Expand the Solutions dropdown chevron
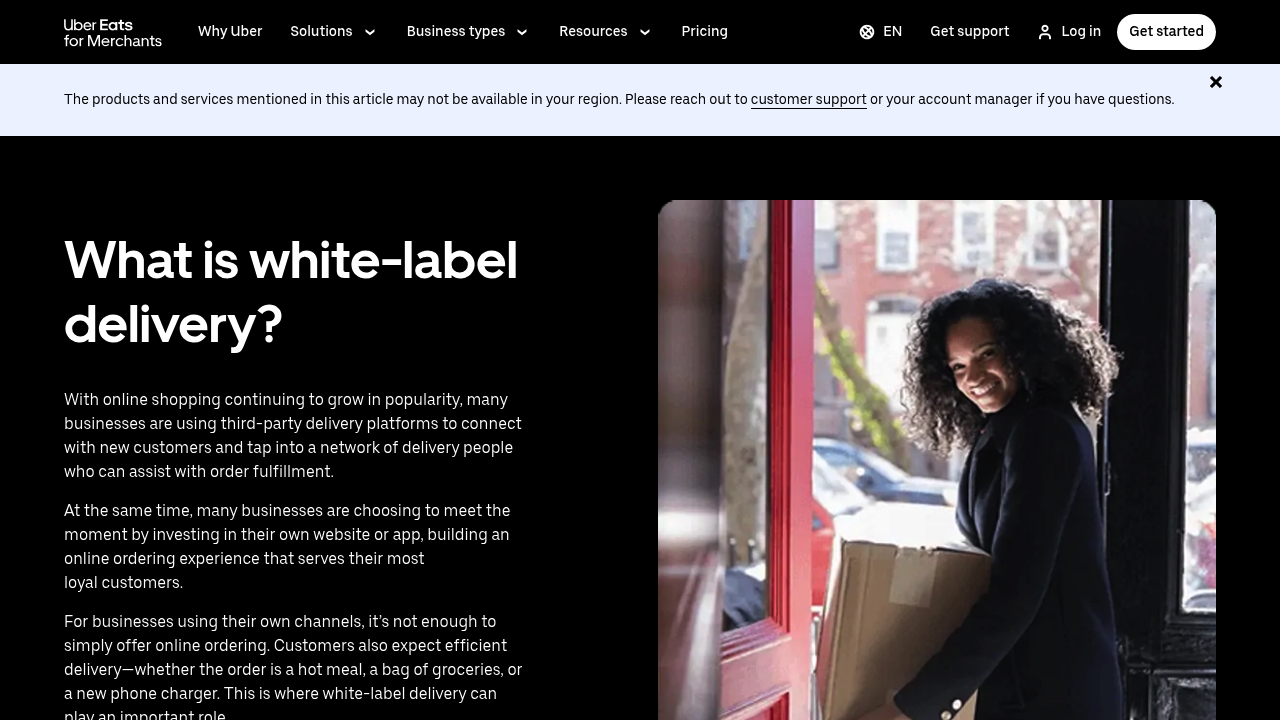This screenshot has height=720, width=1280. tap(370, 32)
